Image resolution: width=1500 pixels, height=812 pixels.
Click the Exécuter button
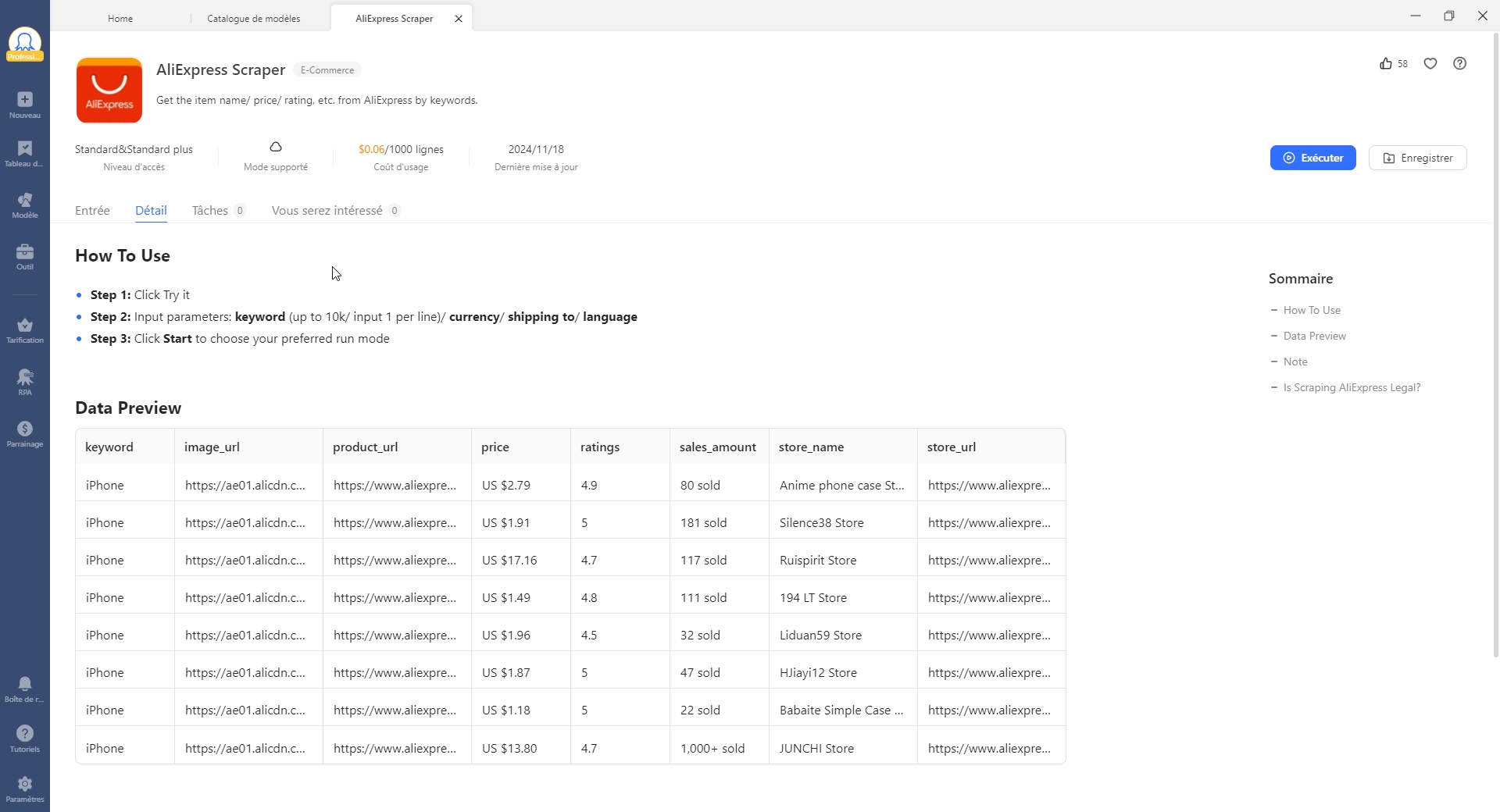click(x=1312, y=158)
